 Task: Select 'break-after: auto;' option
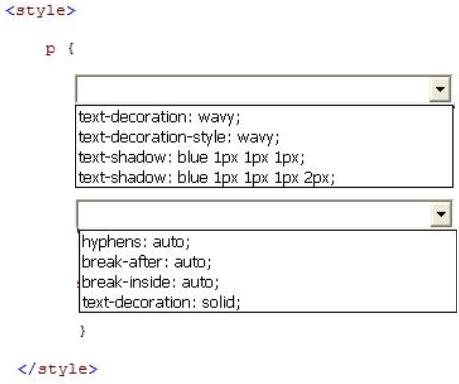[147, 262]
